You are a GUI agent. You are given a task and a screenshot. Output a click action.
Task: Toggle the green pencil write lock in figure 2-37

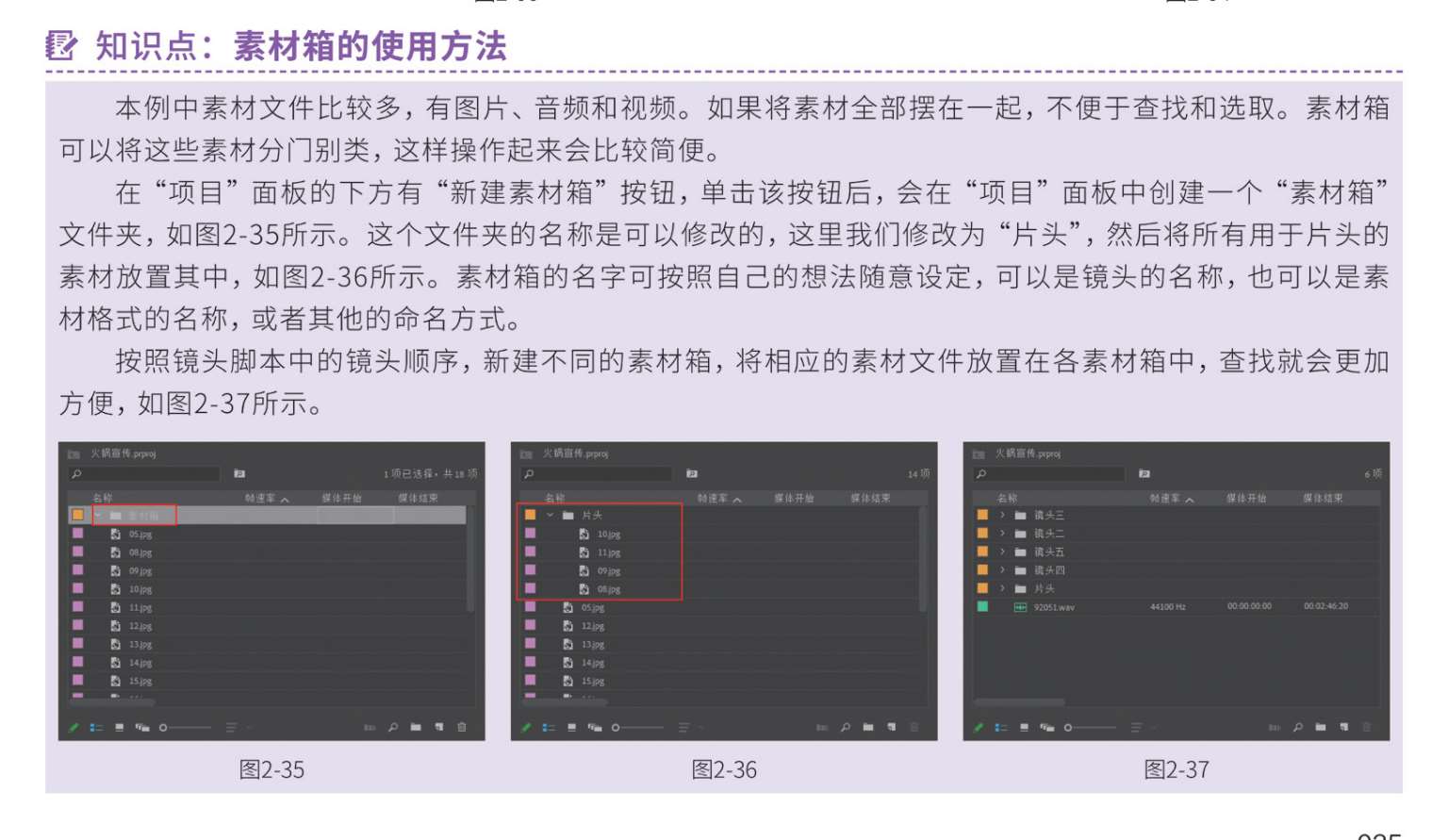click(x=979, y=728)
